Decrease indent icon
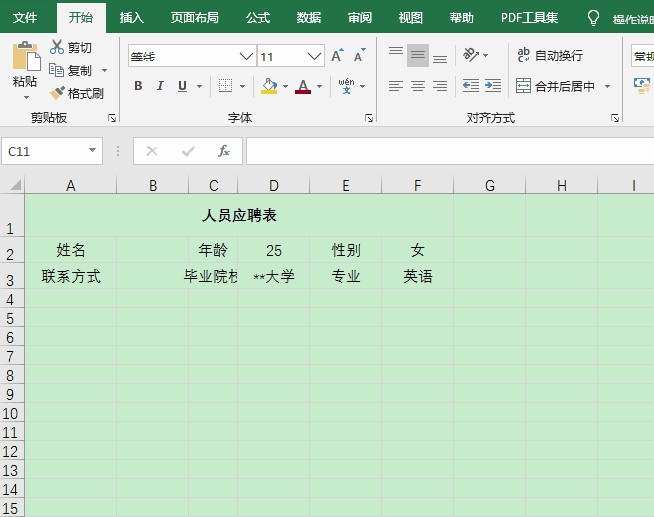 click(x=471, y=86)
